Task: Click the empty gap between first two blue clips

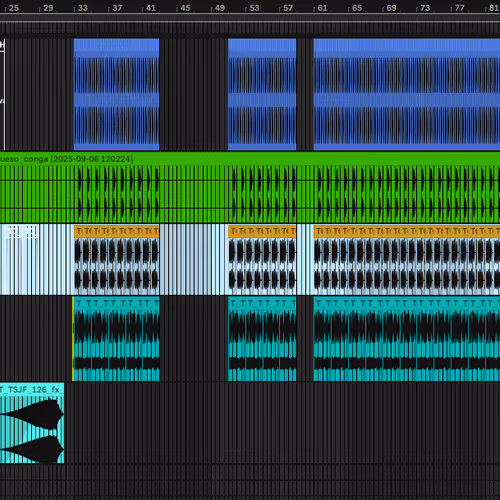Action: (x=194, y=94)
